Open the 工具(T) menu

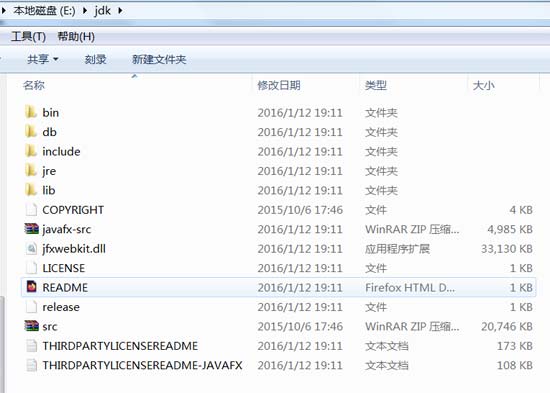[28, 36]
